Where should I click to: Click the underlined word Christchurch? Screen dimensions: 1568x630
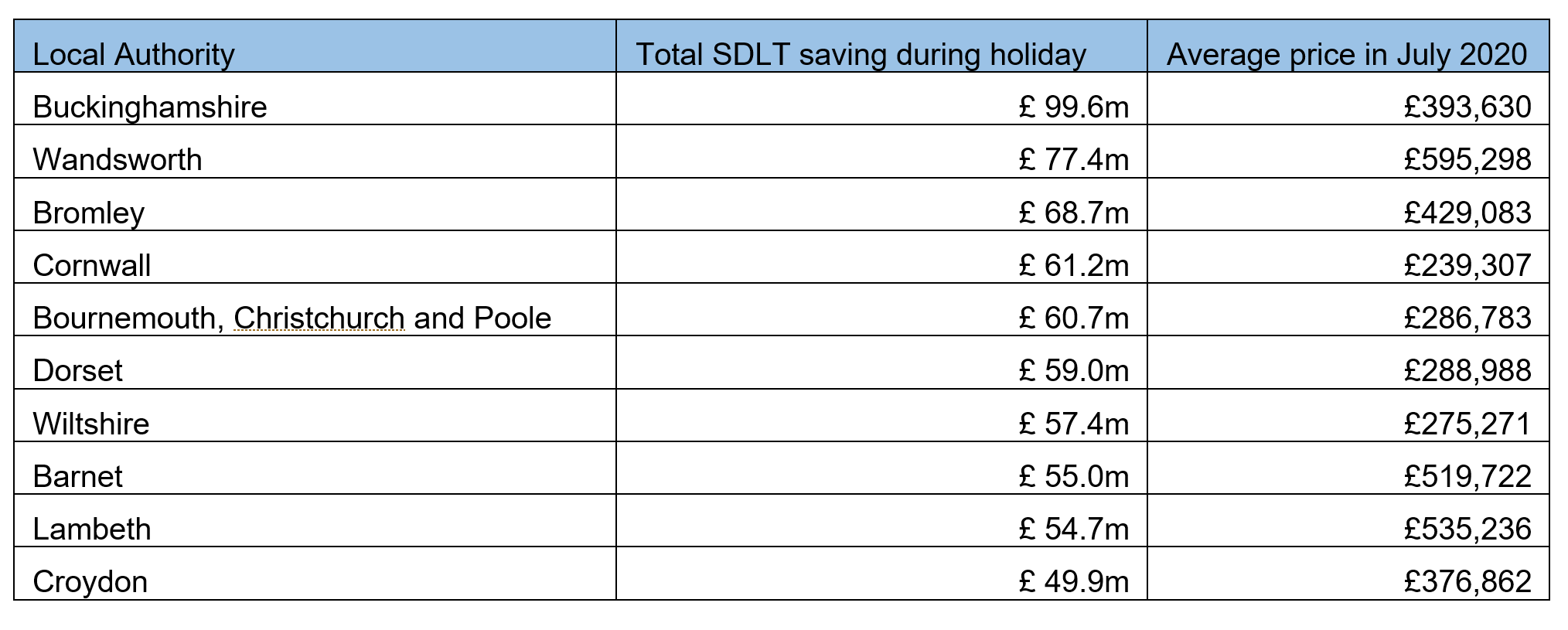pos(319,318)
